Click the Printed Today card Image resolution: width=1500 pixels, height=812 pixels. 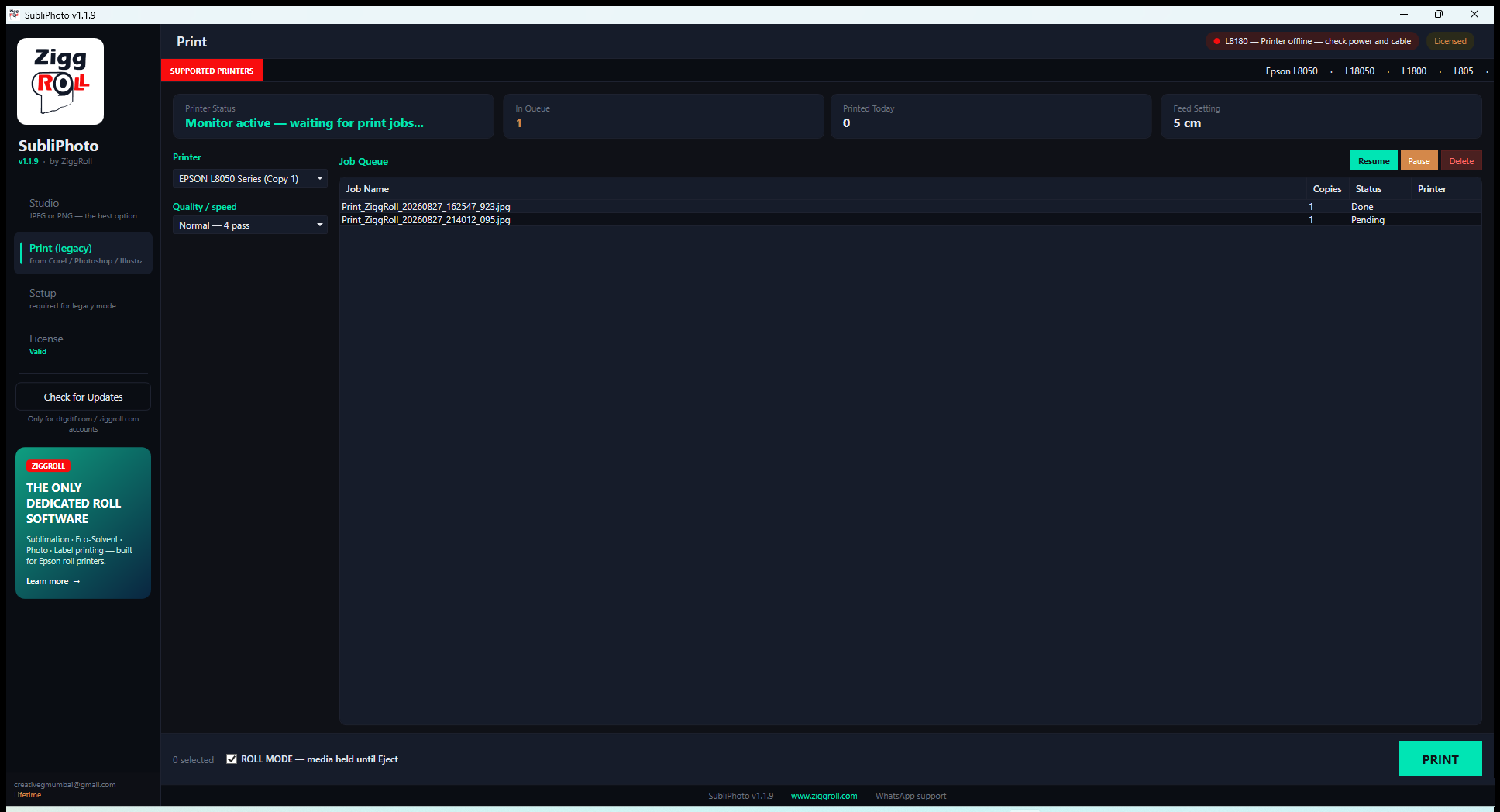pos(991,116)
